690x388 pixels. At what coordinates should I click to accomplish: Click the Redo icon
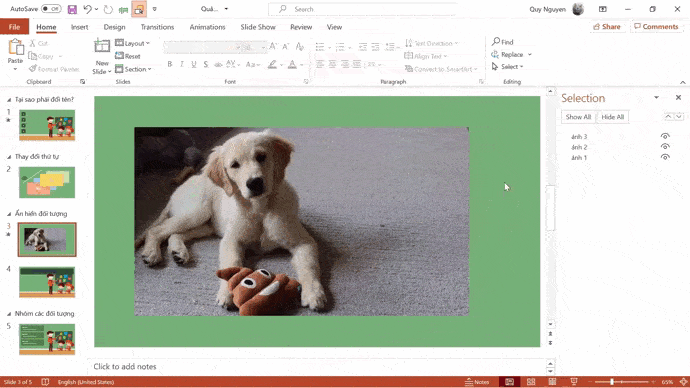point(108,9)
